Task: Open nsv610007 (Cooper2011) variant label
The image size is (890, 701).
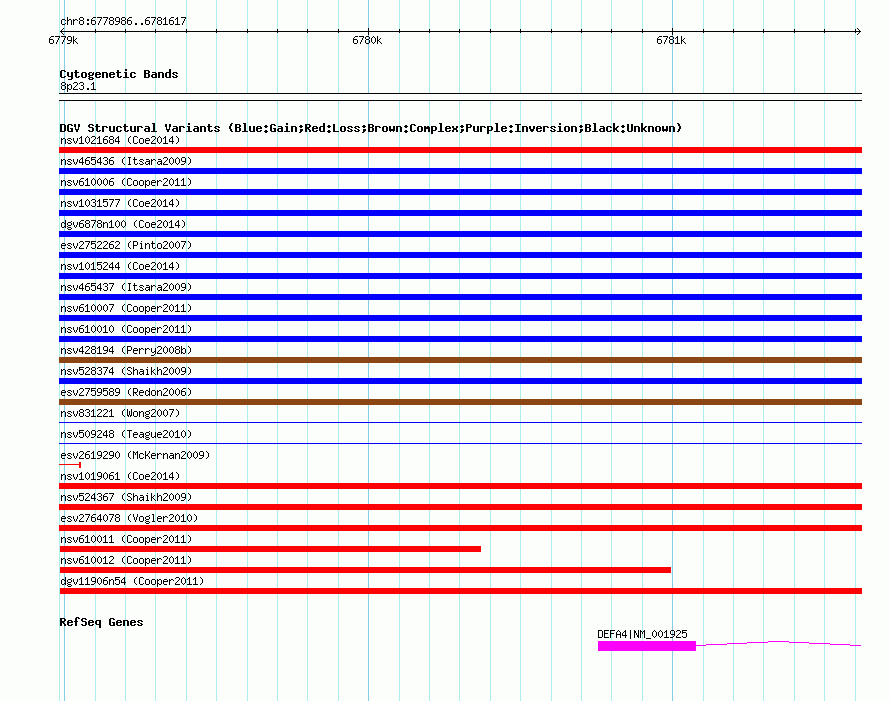Action: tap(126, 308)
